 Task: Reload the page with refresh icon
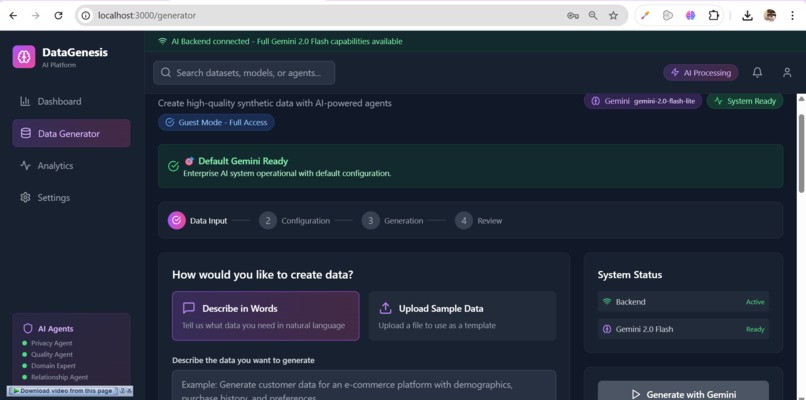(x=59, y=15)
